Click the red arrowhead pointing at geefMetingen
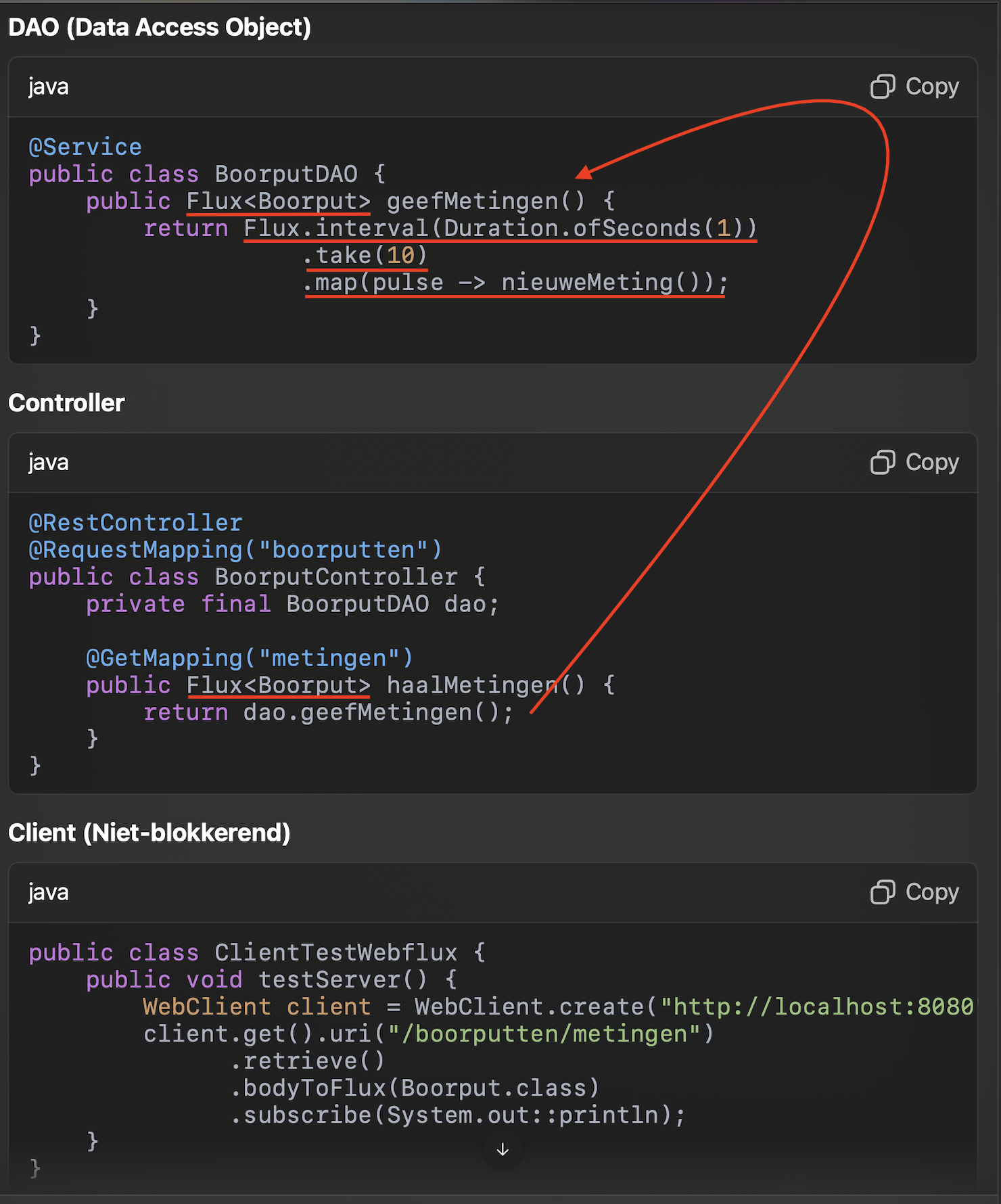This screenshot has width=1001, height=1204. 584,173
